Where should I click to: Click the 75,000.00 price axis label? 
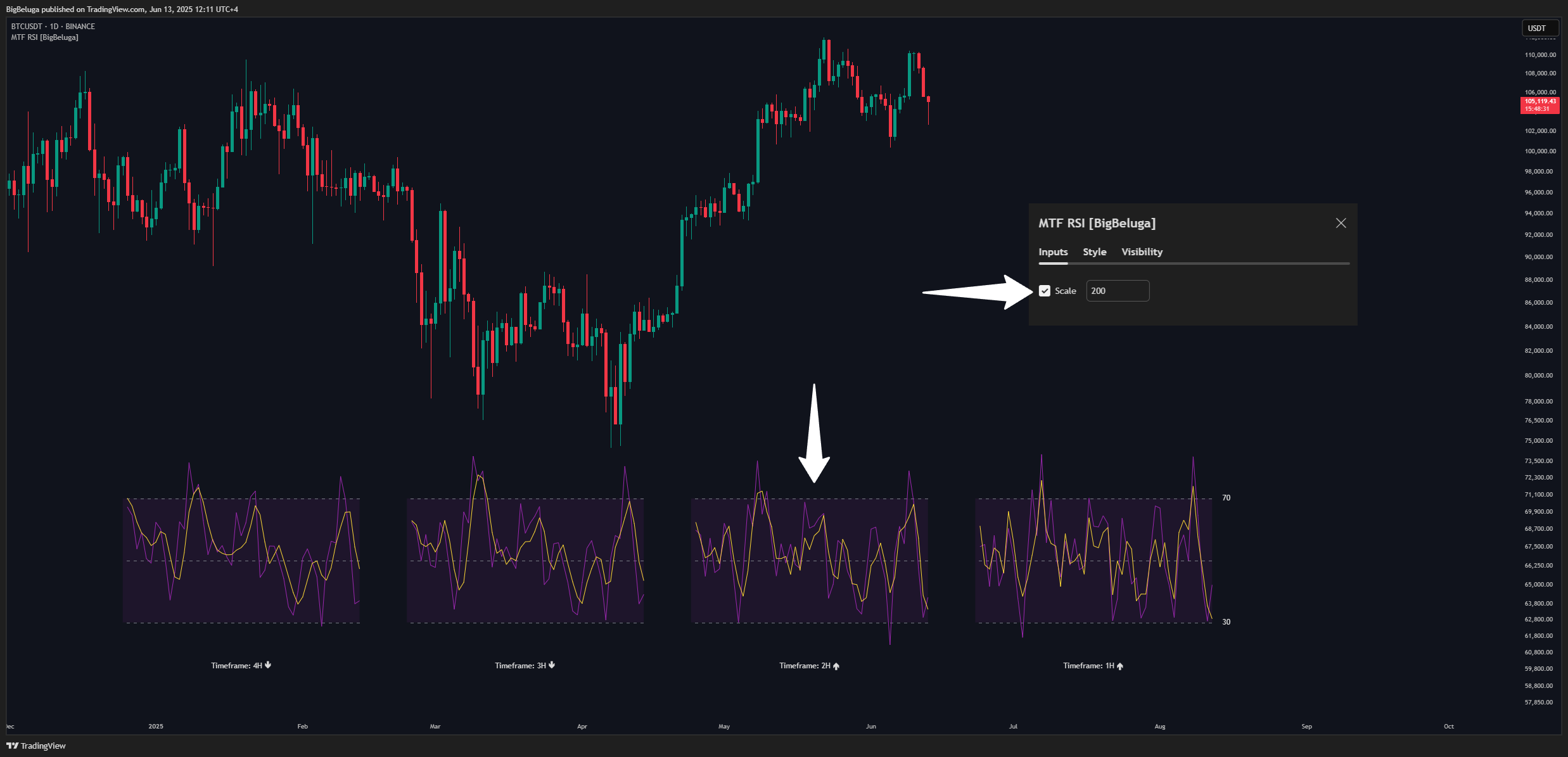[x=1540, y=441]
